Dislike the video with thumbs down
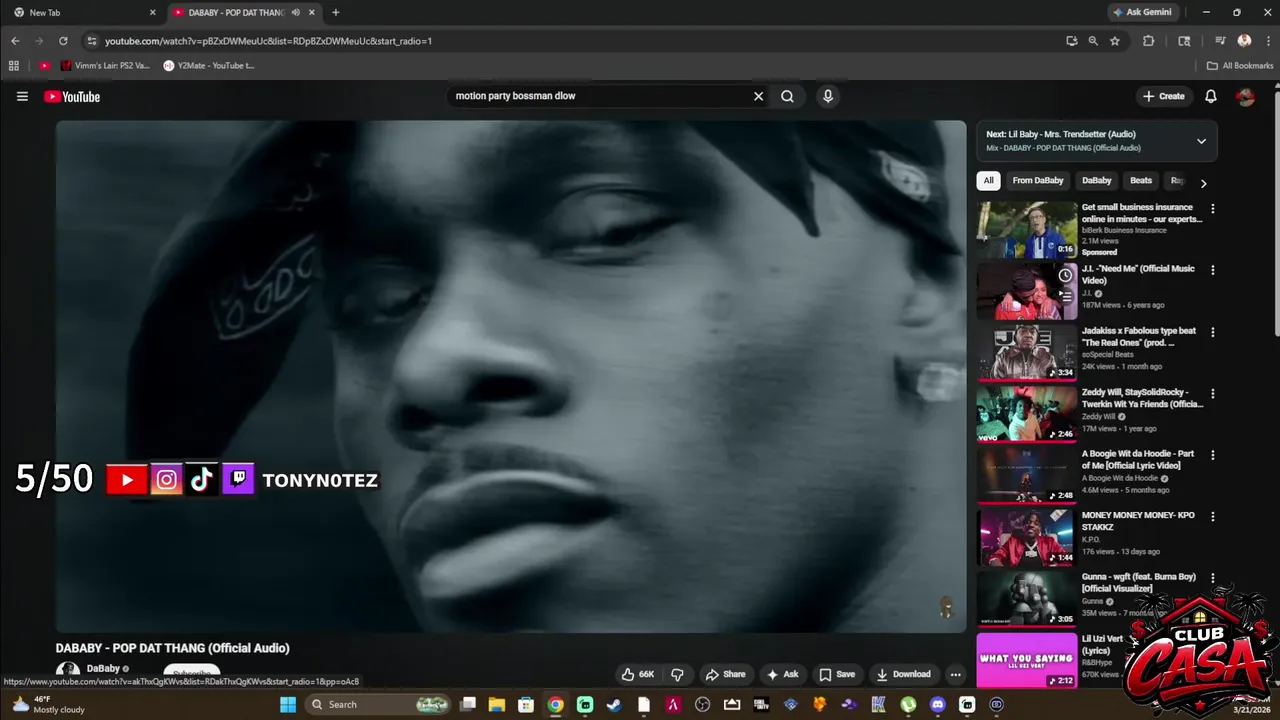Viewport: 1280px width, 720px height. point(677,674)
